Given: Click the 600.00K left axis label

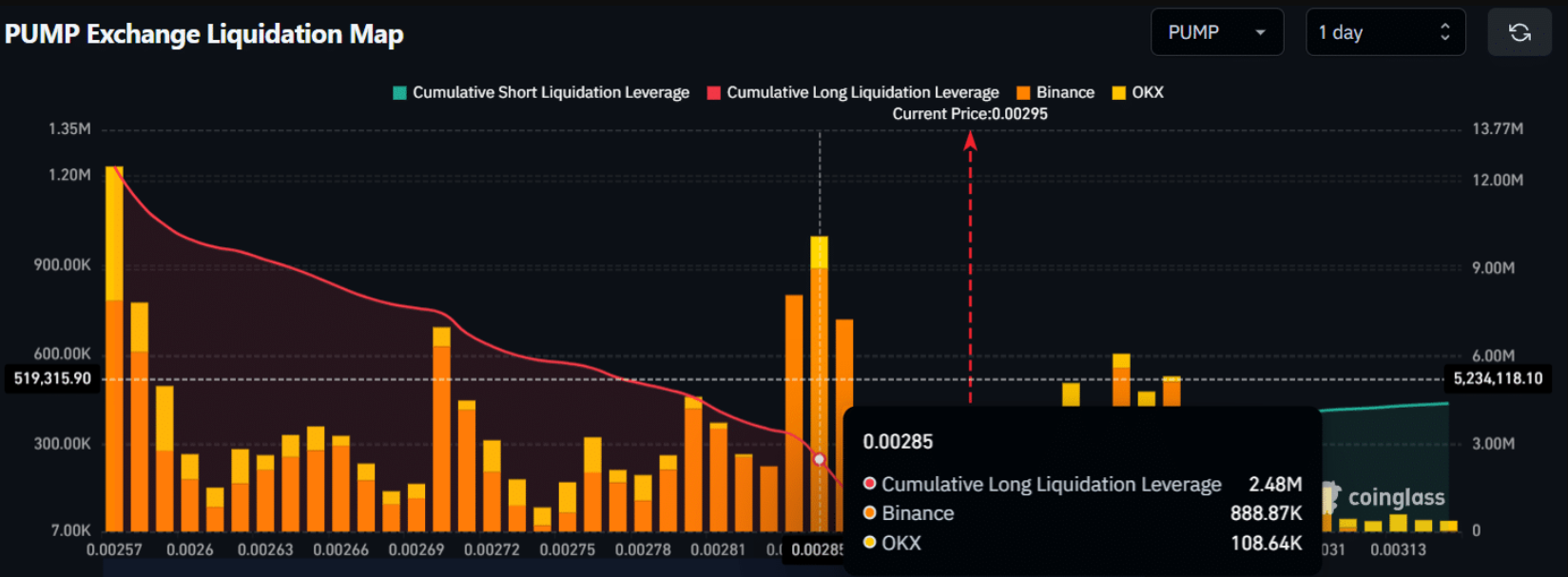Looking at the screenshot, I should pos(63,354).
